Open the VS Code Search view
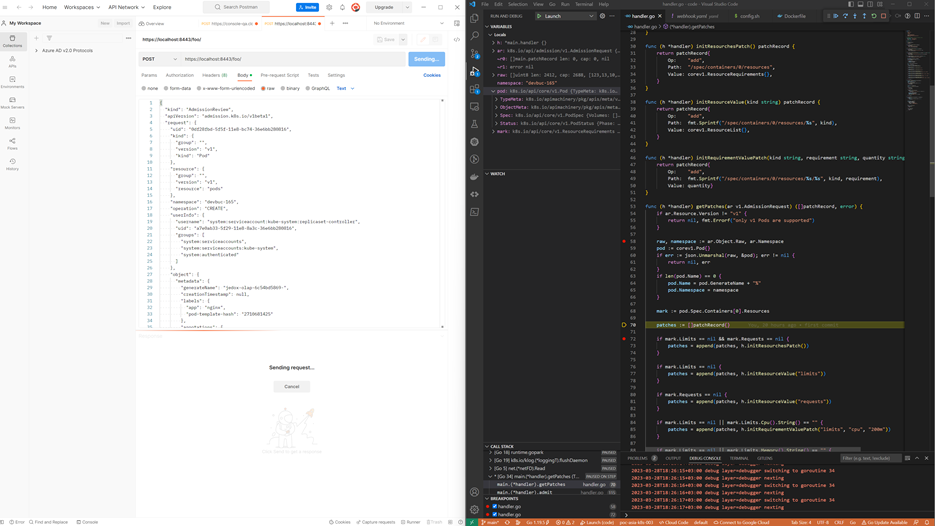This screenshot has height=526, width=935. (x=475, y=36)
